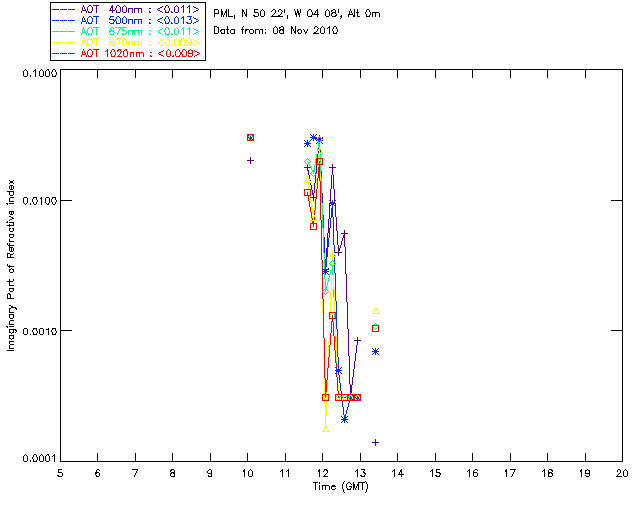Image resolution: width=640 pixels, height=512 pixels.
Task: Click the lowest blue asterisk near time 12.6
Action: point(344,419)
